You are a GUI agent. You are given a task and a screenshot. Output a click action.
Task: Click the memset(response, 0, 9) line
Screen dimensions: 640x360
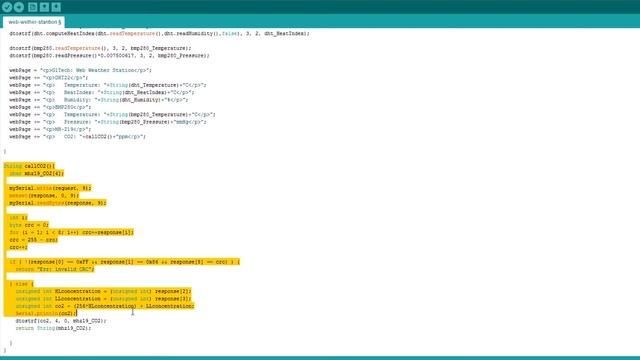(x=44, y=196)
